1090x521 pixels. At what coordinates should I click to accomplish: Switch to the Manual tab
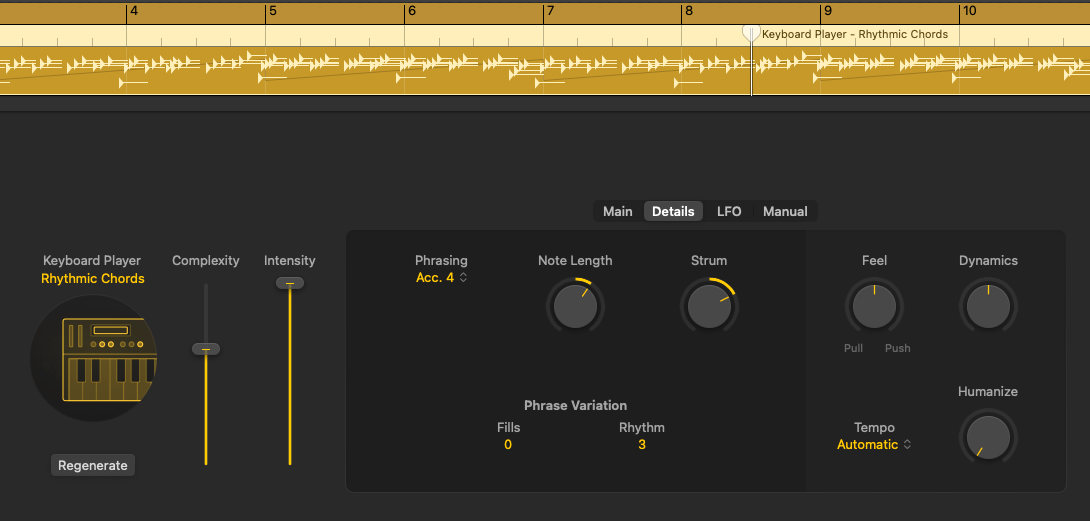coord(785,211)
